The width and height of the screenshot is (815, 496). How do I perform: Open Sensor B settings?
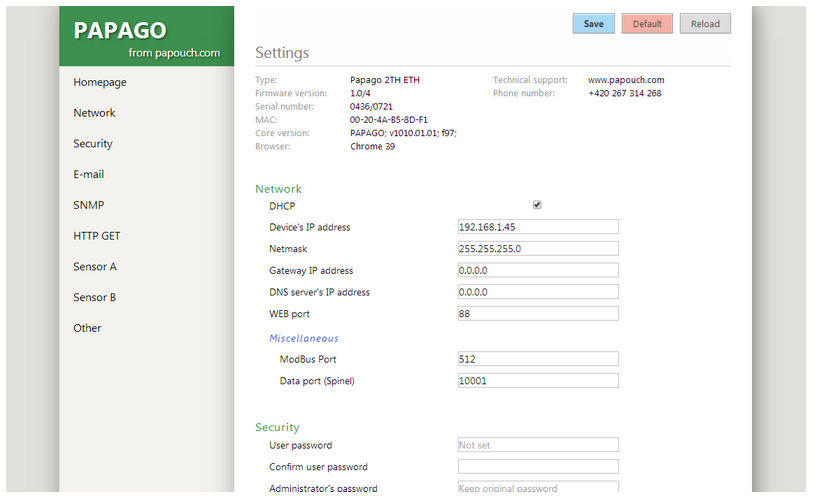tap(95, 297)
